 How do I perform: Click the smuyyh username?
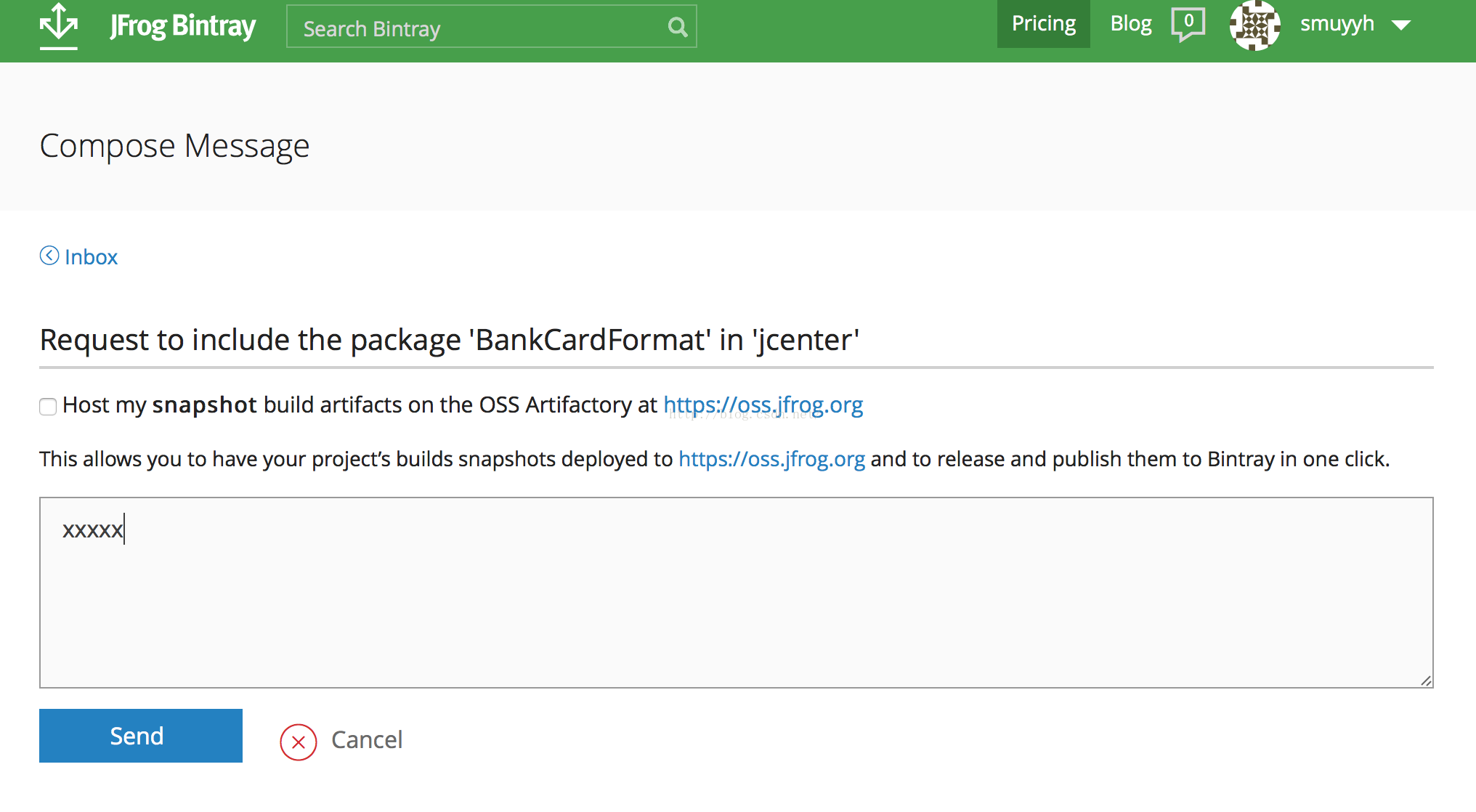click(x=1337, y=24)
